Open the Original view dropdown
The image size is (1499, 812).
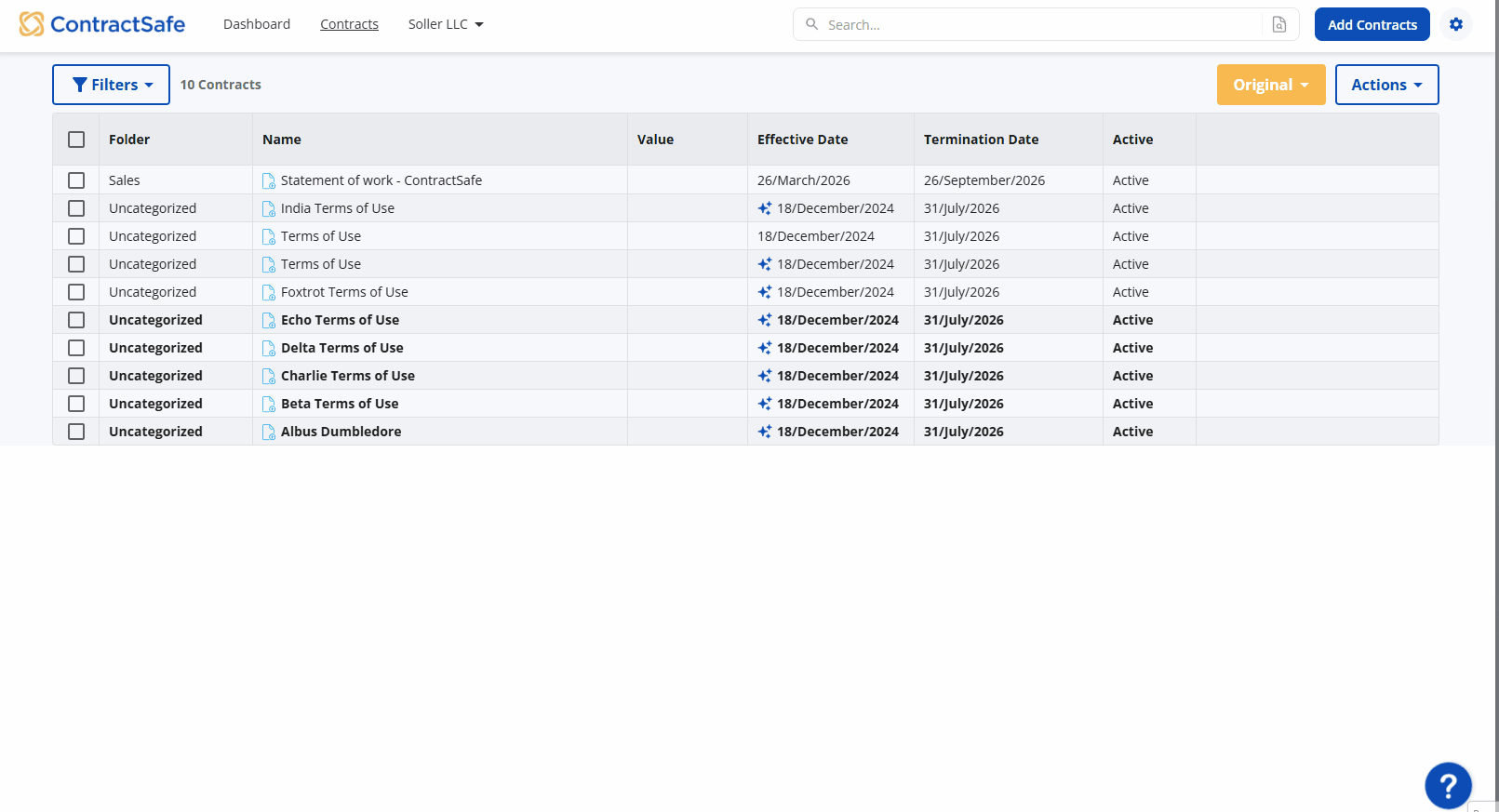(1270, 85)
